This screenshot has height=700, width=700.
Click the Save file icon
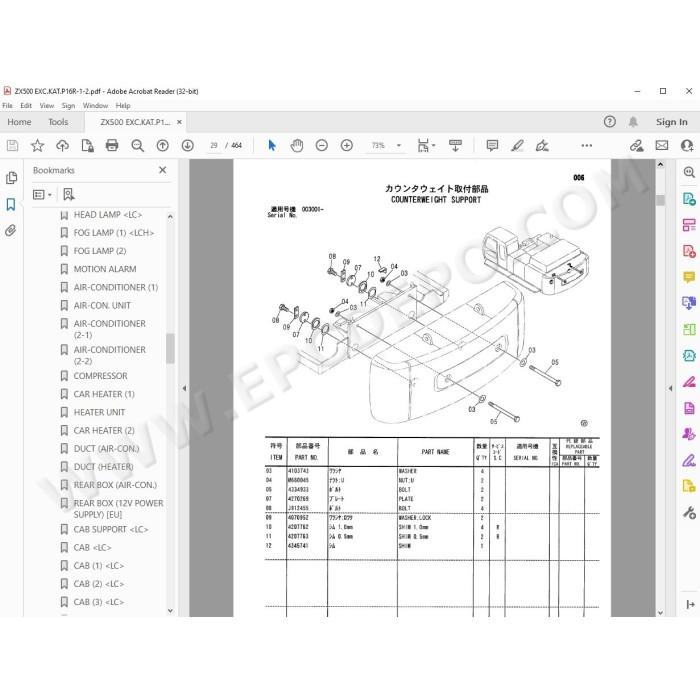[x=12, y=146]
